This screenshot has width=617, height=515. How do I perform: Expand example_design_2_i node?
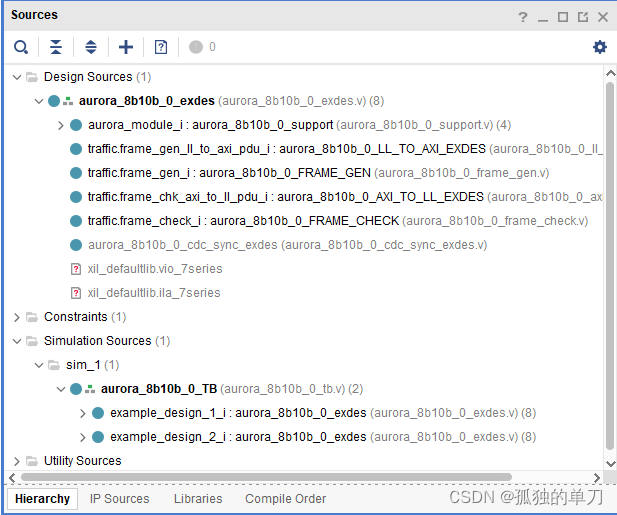pyautogui.click(x=83, y=437)
